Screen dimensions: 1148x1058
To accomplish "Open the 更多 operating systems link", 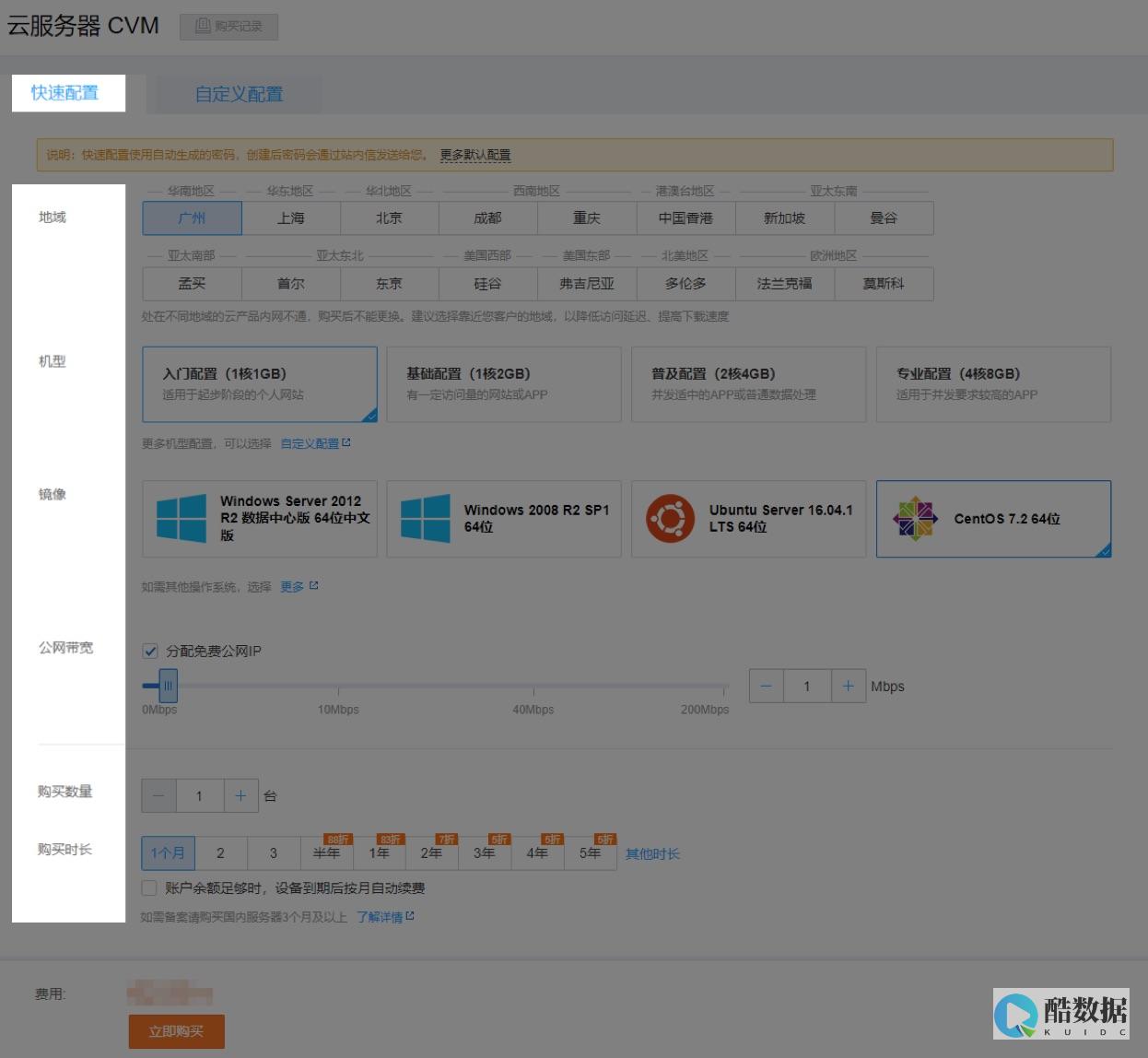I will pyautogui.click(x=299, y=586).
